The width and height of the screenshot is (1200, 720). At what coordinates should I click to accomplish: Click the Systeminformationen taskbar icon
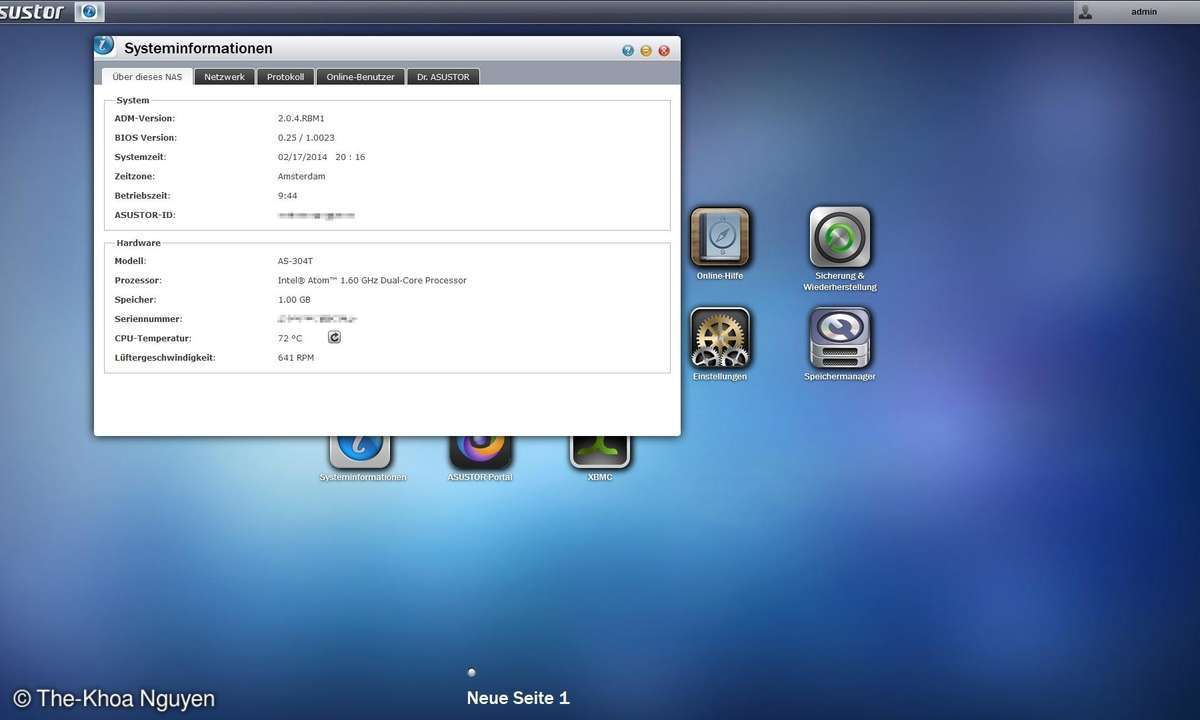tap(89, 12)
